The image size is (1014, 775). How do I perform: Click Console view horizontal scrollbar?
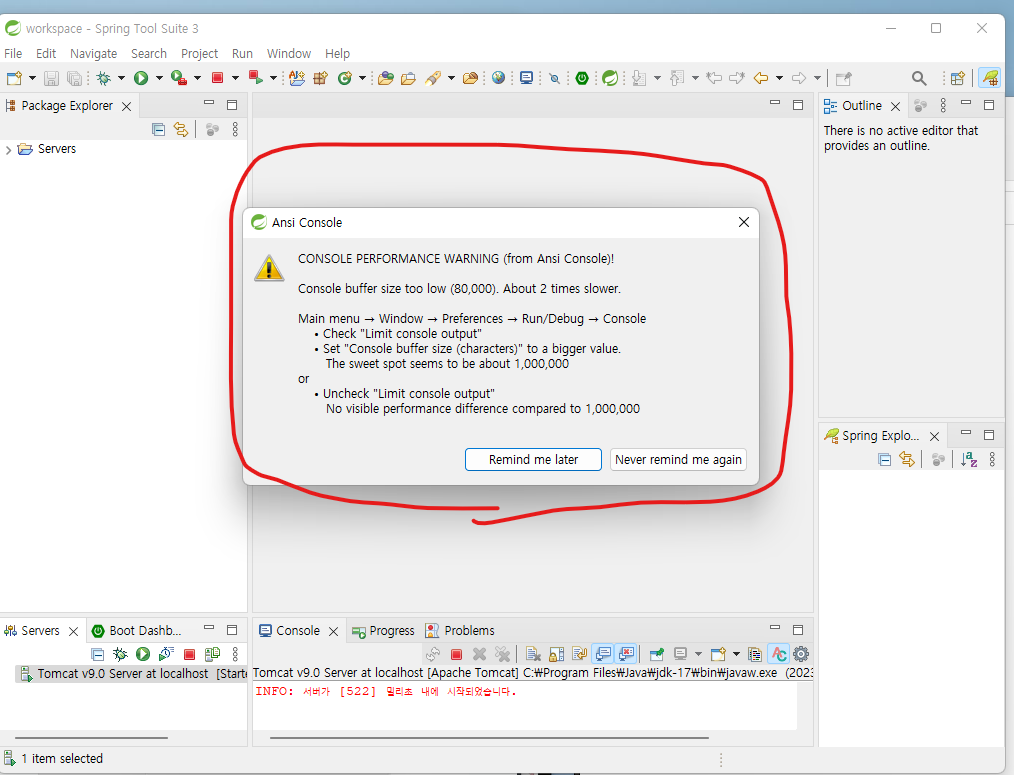pyautogui.click(x=489, y=737)
